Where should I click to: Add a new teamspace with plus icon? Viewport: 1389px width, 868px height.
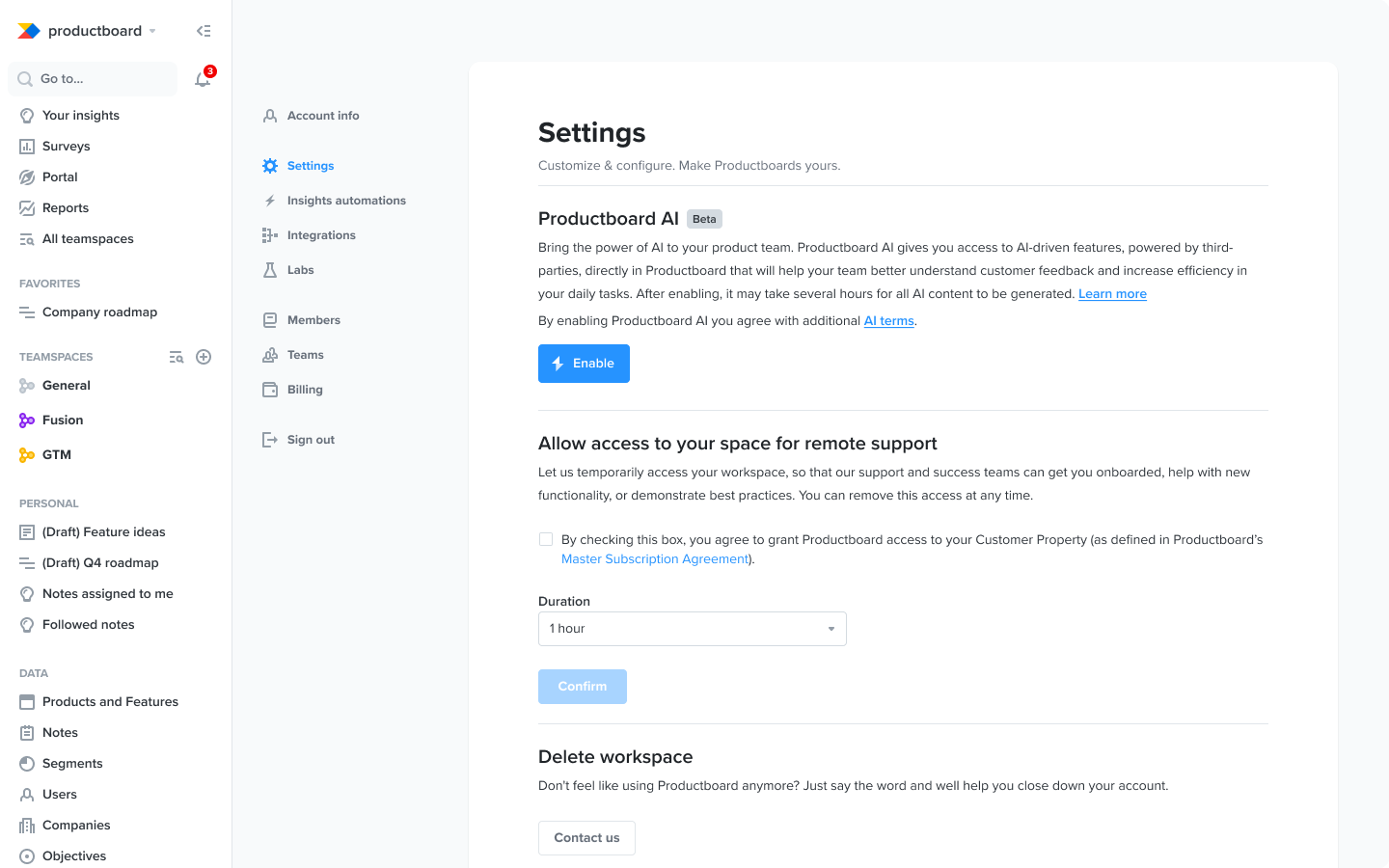pyautogui.click(x=204, y=357)
